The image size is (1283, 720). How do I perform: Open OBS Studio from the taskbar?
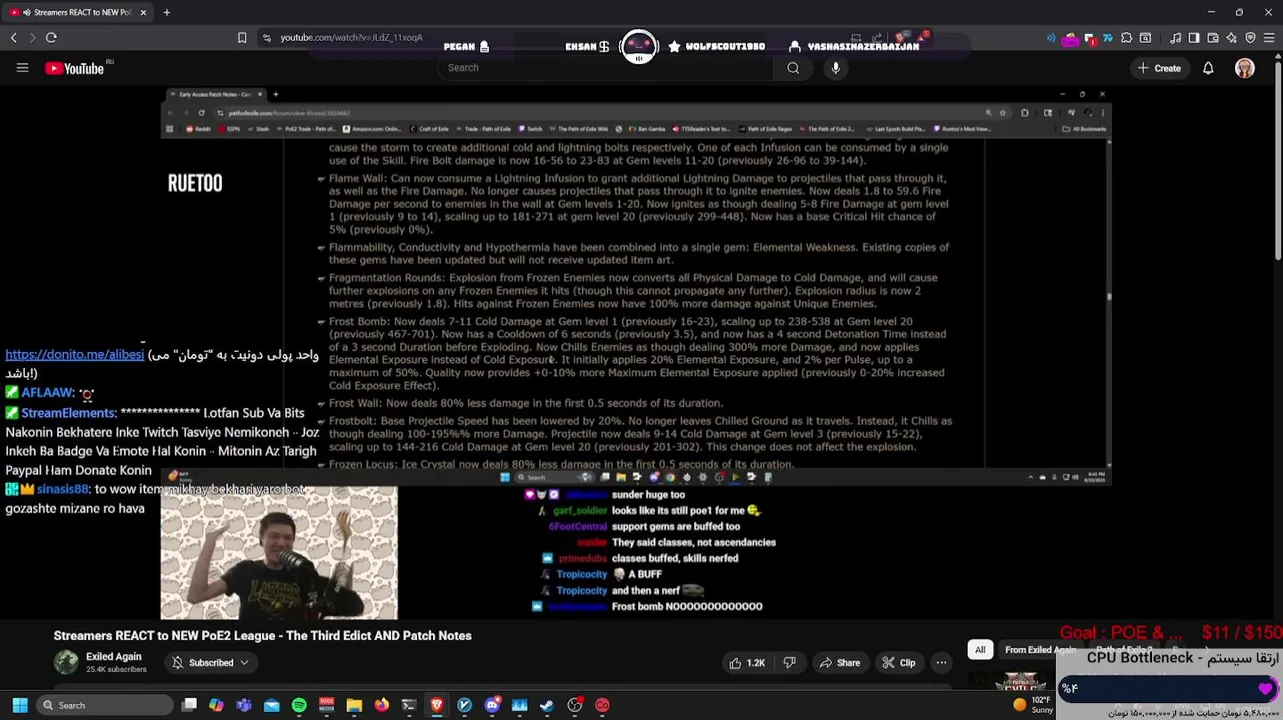[574, 706]
